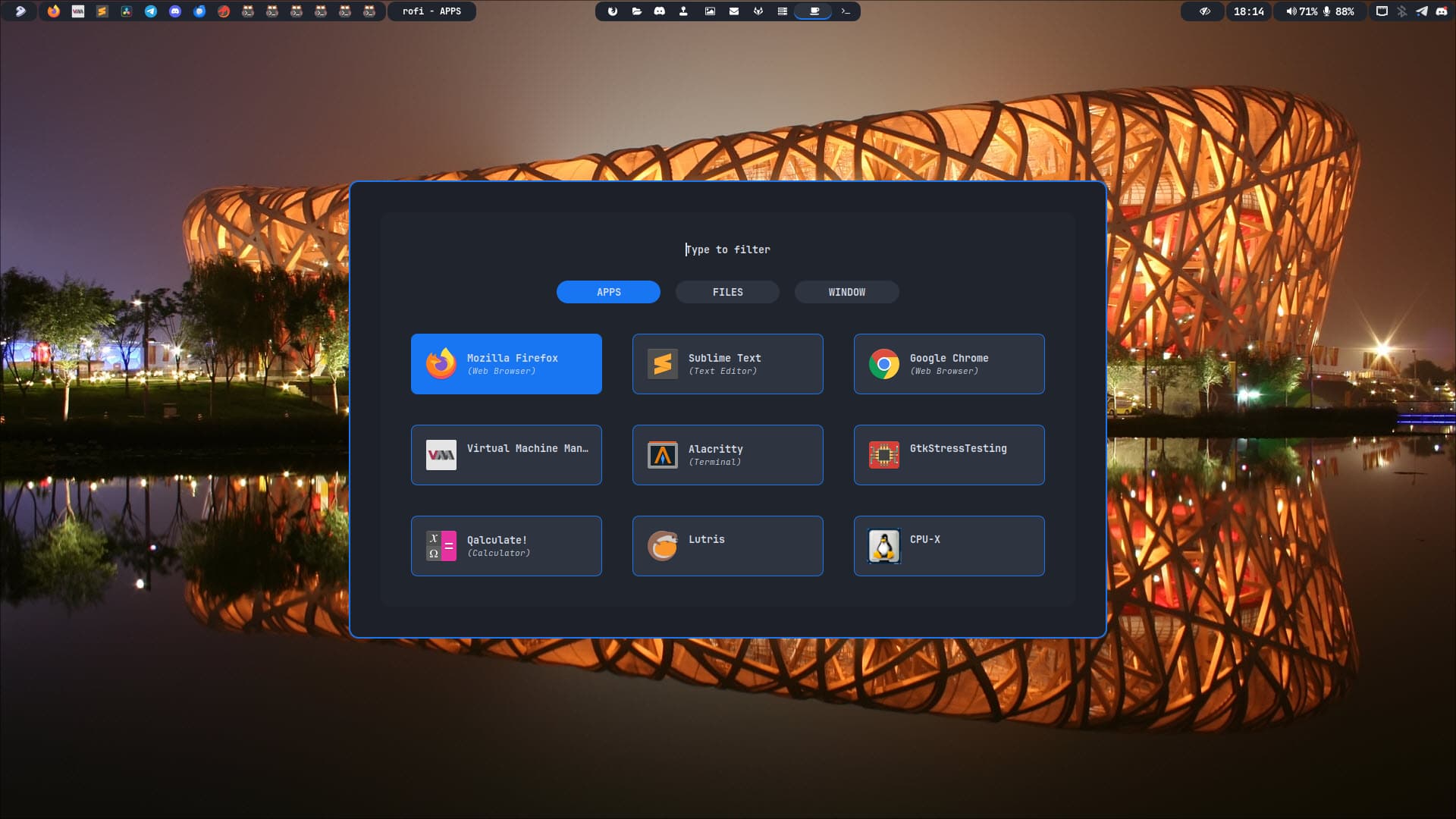Viewport: 1456px width, 819px height.
Task: Switch to the file manager folder workspace
Action: pyautogui.click(x=637, y=11)
